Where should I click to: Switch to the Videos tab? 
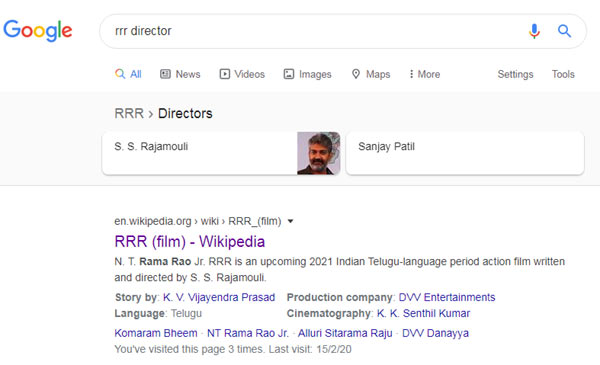[x=242, y=74]
